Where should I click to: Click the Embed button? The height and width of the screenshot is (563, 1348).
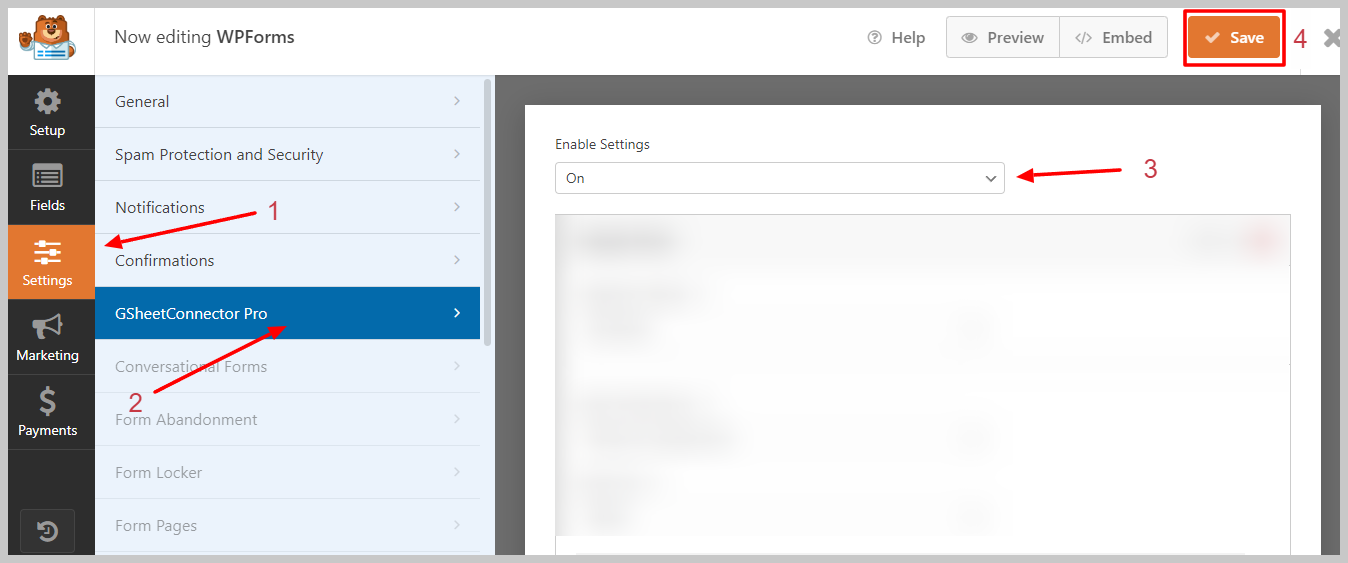tap(1113, 38)
